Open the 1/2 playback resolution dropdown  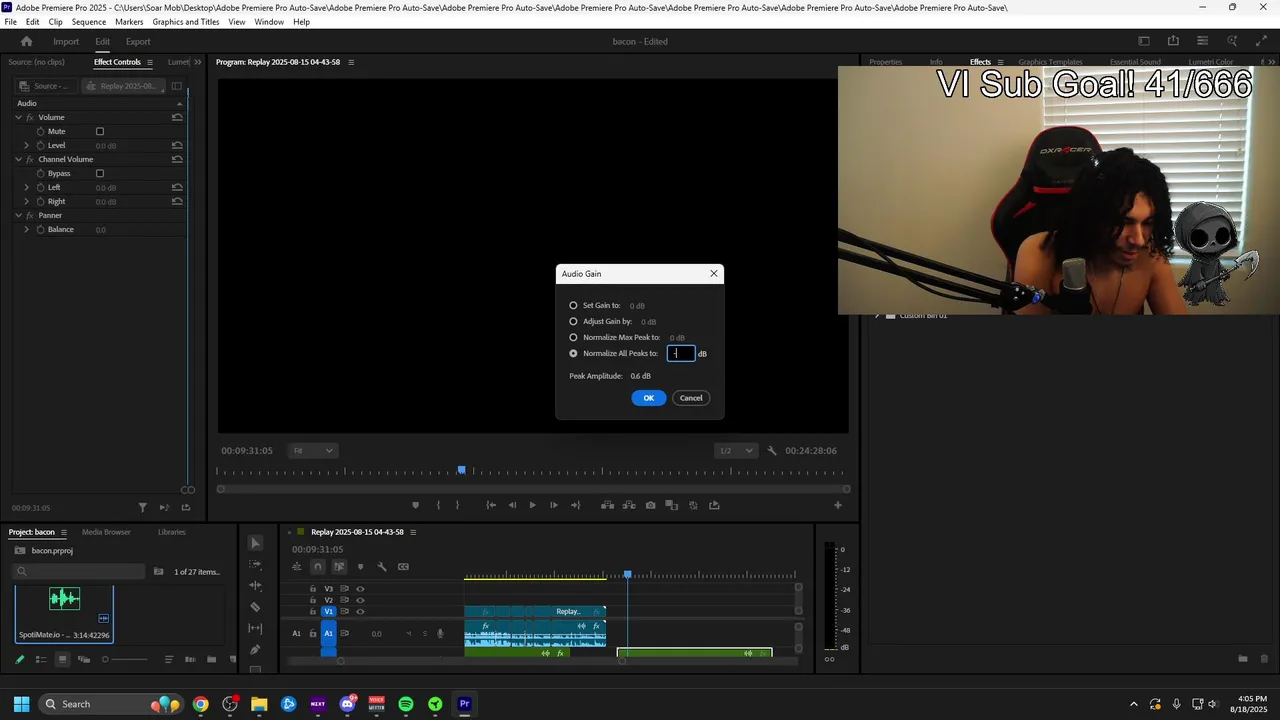pos(736,451)
